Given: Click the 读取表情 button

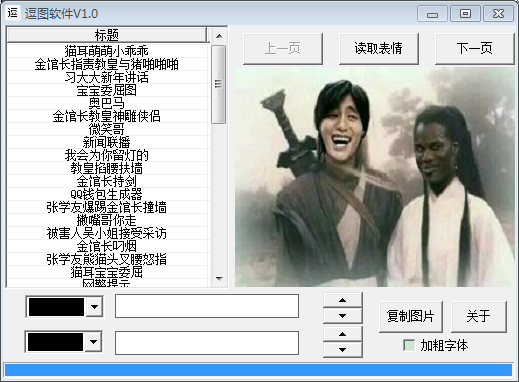Looking at the screenshot, I should tap(379, 49).
